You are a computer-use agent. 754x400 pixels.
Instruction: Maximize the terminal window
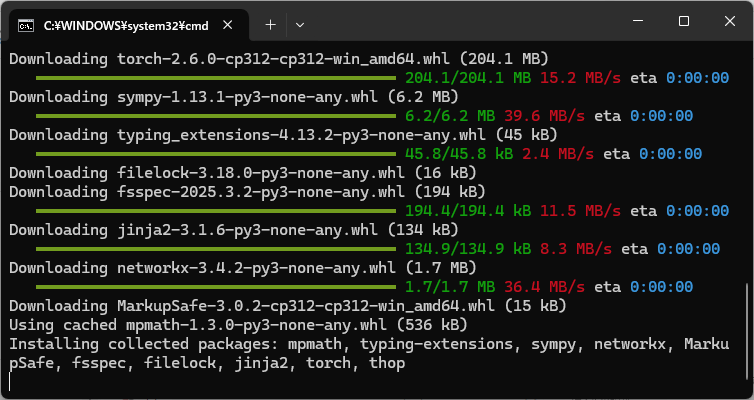684,21
